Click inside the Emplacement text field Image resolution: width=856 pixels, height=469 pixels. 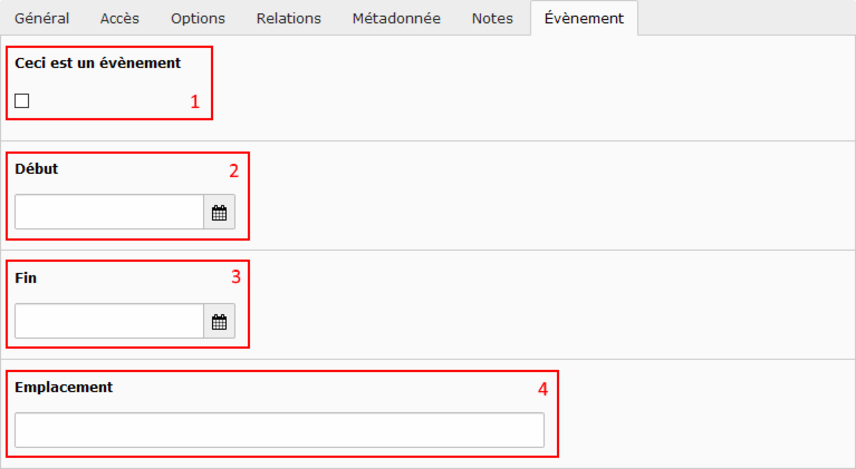click(280, 430)
